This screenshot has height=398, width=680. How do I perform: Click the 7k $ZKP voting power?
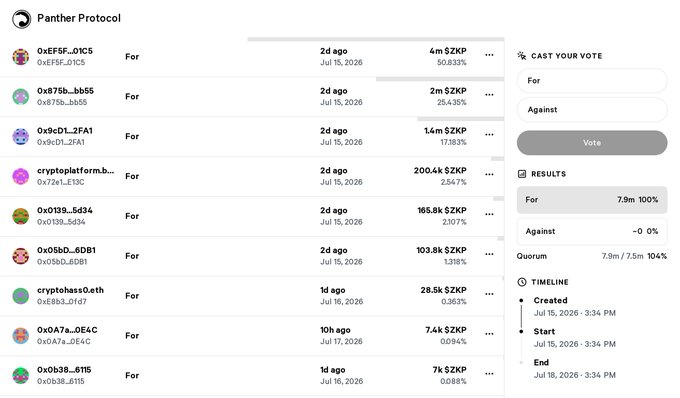(449, 370)
